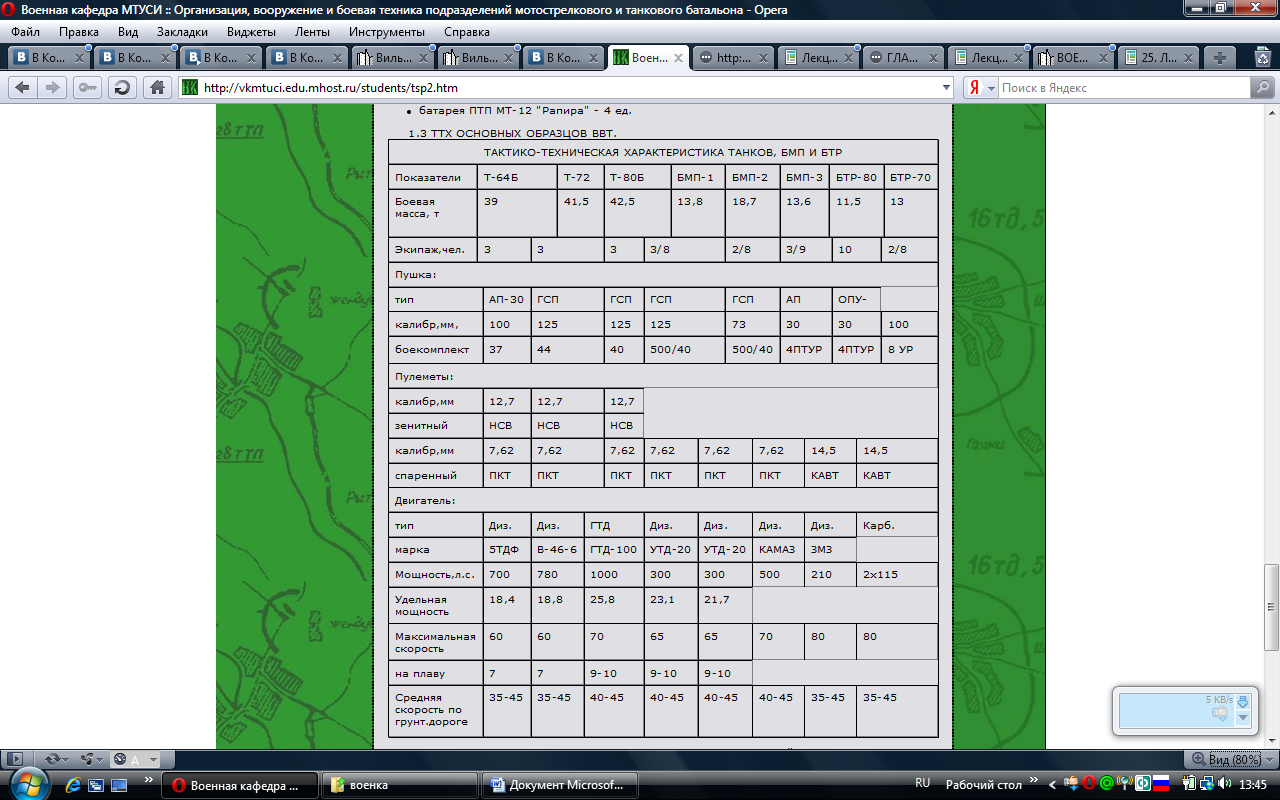The width and height of the screenshot is (1280, 800).
Task: Open the военка folder taskbar button
Action: pyautogui.click(x=399, y=785)
